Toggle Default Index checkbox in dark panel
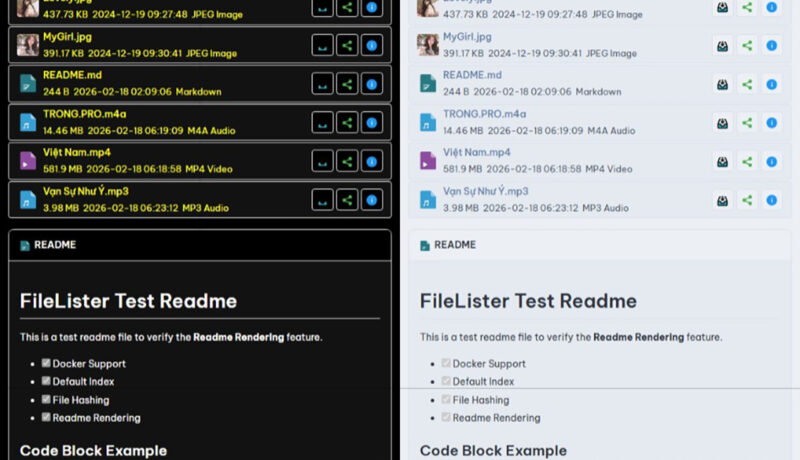800x460 pixels. click(46, 380)
